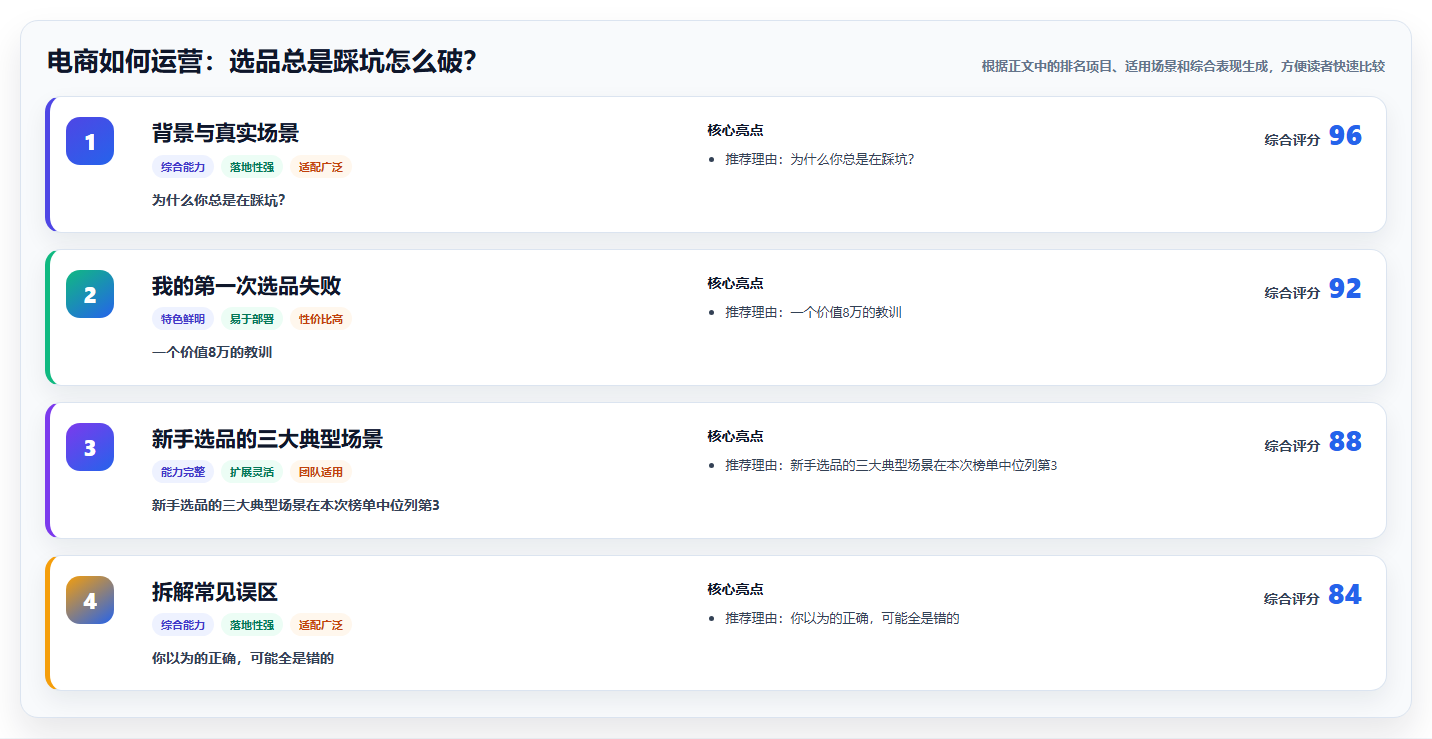This screenshot has height=739, width=1432.
Task: Click 核心亮点 heading in the third card
Action: pos(735,436)
